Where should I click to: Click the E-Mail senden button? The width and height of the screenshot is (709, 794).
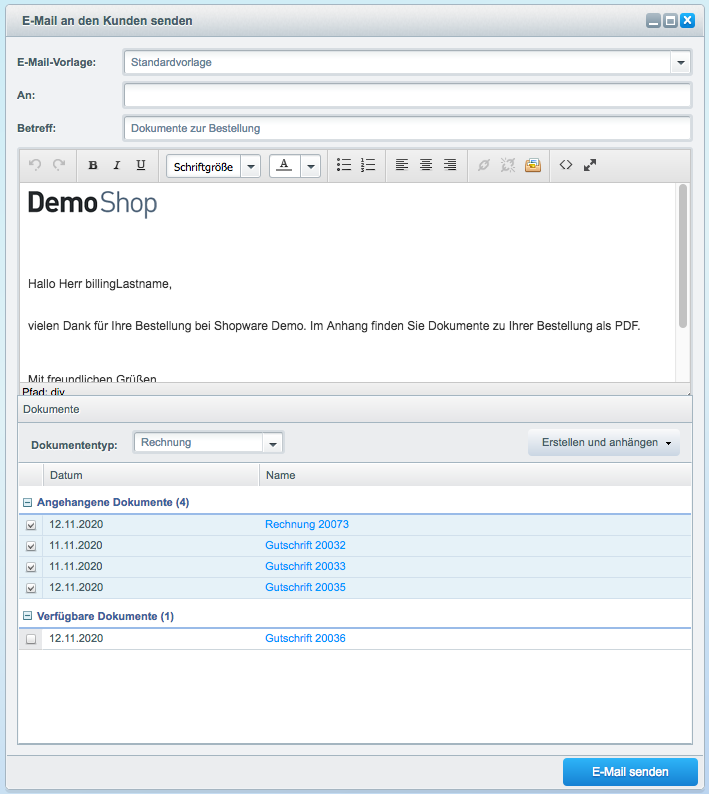click(x=629, y=772)
